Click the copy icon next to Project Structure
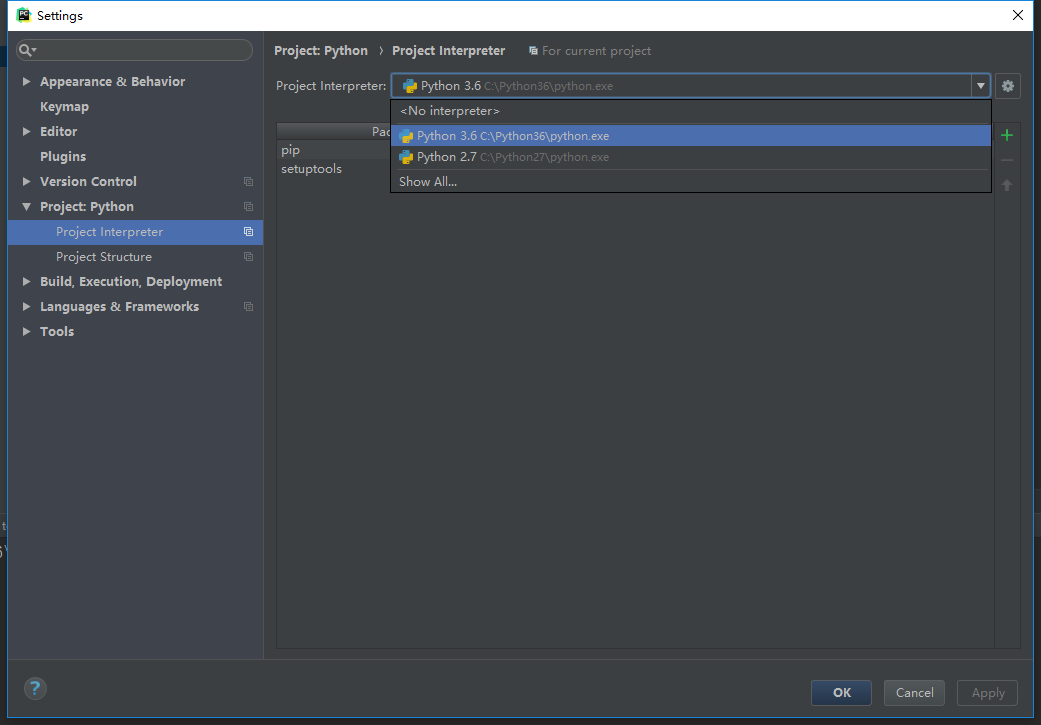The width and height of the screenshot is (1041, 725). click(248, 257)
